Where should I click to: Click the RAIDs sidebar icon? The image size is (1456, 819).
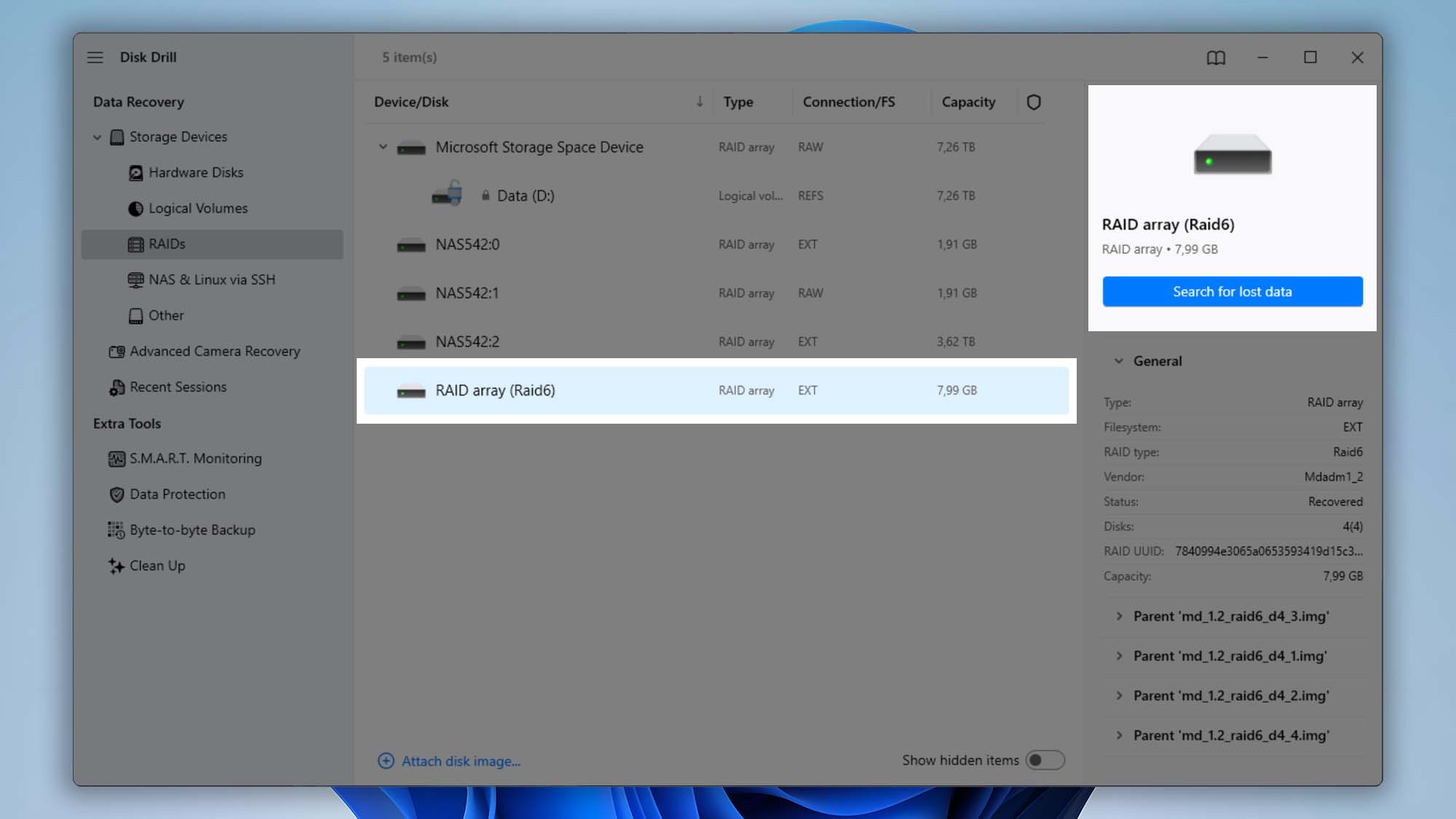click(135, 244)
